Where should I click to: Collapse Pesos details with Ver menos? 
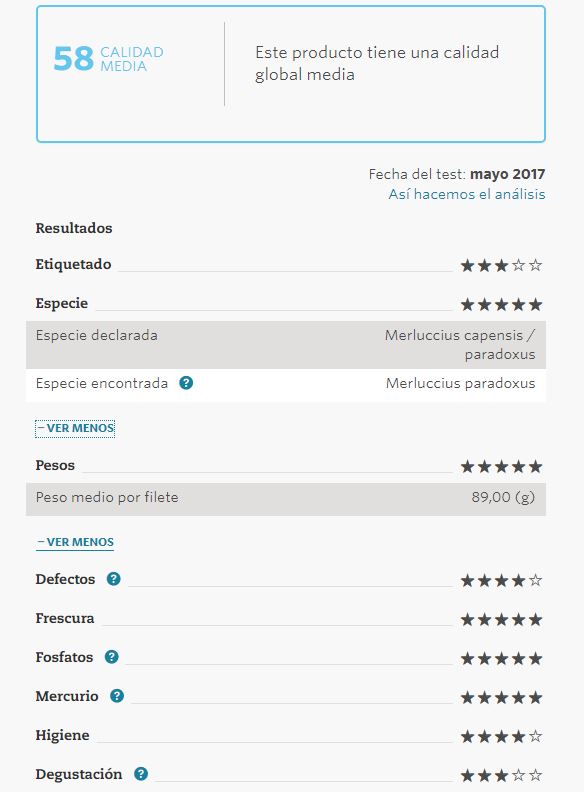75,542
